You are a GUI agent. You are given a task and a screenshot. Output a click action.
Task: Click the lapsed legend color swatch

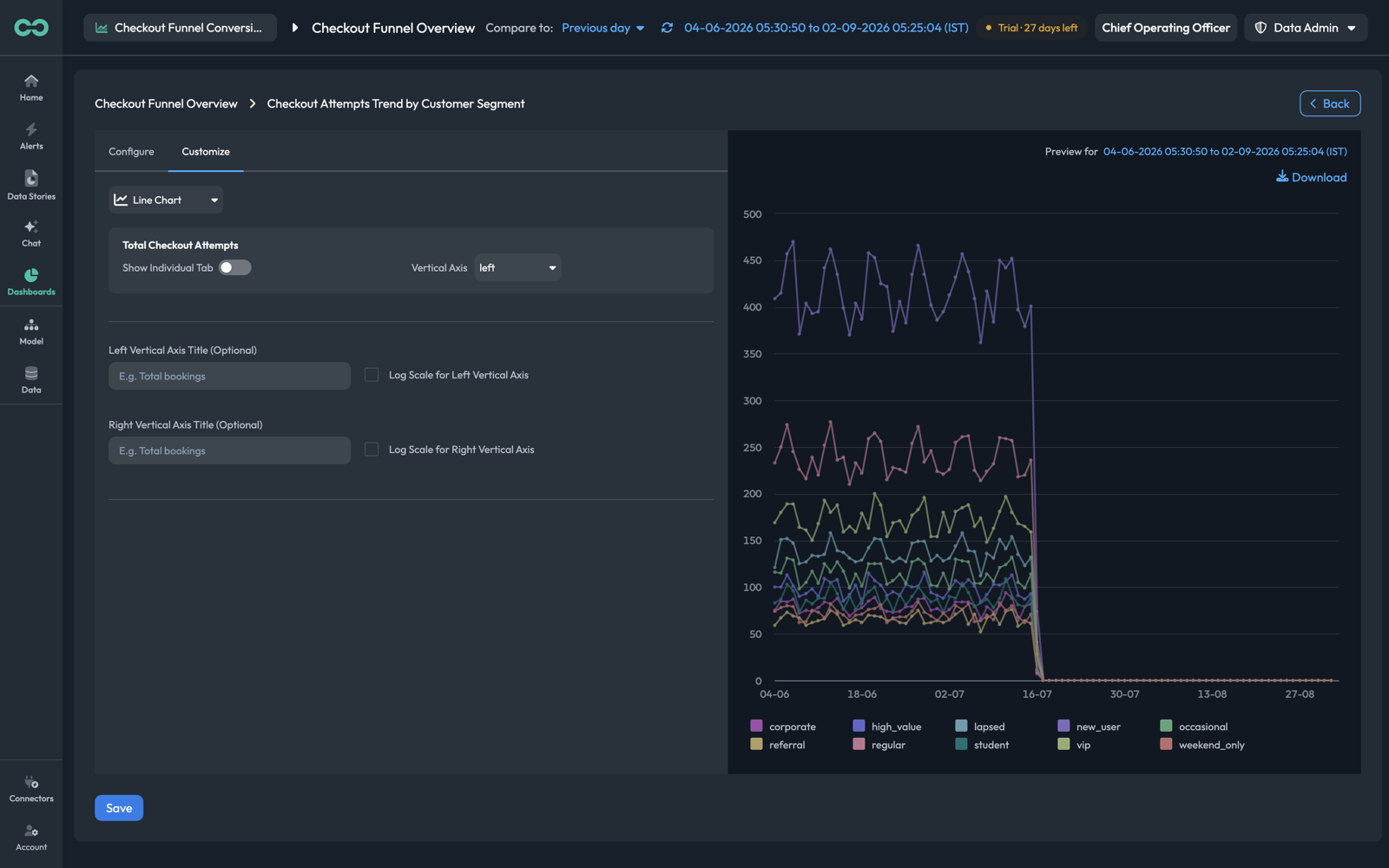pos(961,726)
